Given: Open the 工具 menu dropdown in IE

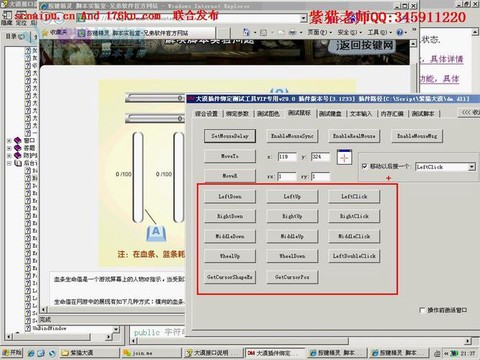Looking at the screenshot, I should pos(379,32).
